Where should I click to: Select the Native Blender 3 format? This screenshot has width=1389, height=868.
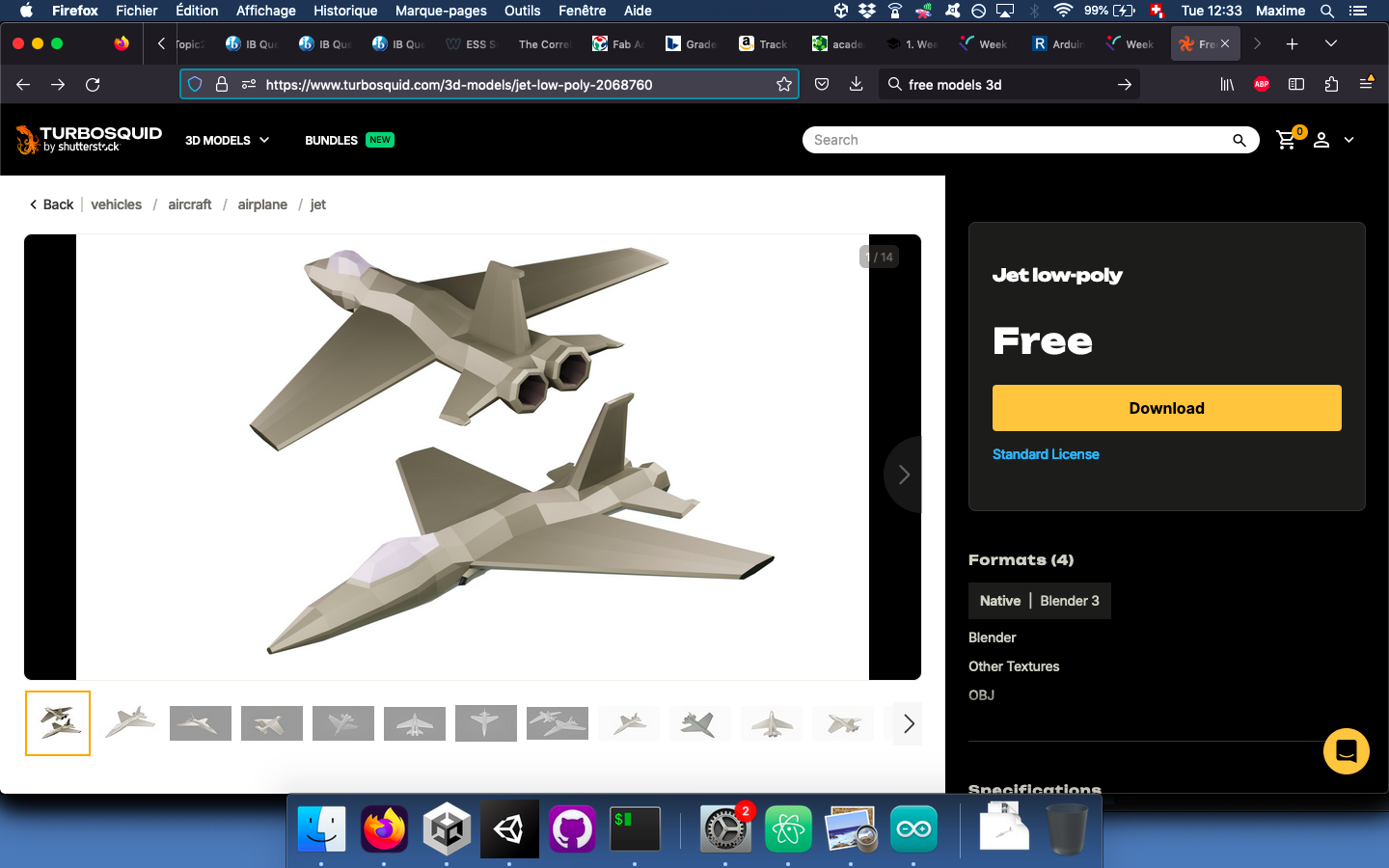tap(1040, 601)
